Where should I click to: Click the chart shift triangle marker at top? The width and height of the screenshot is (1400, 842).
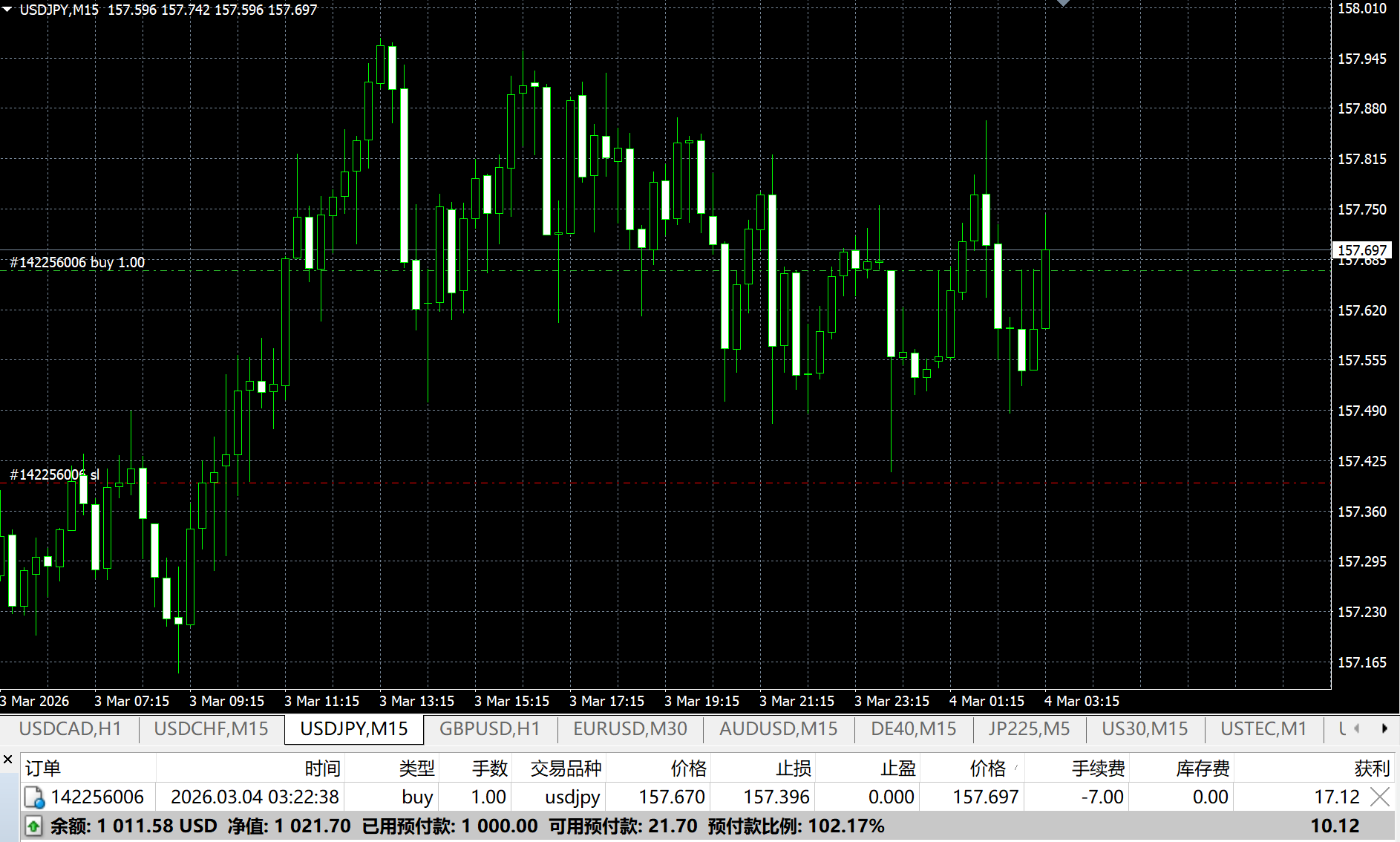[x=1063, y=3]
